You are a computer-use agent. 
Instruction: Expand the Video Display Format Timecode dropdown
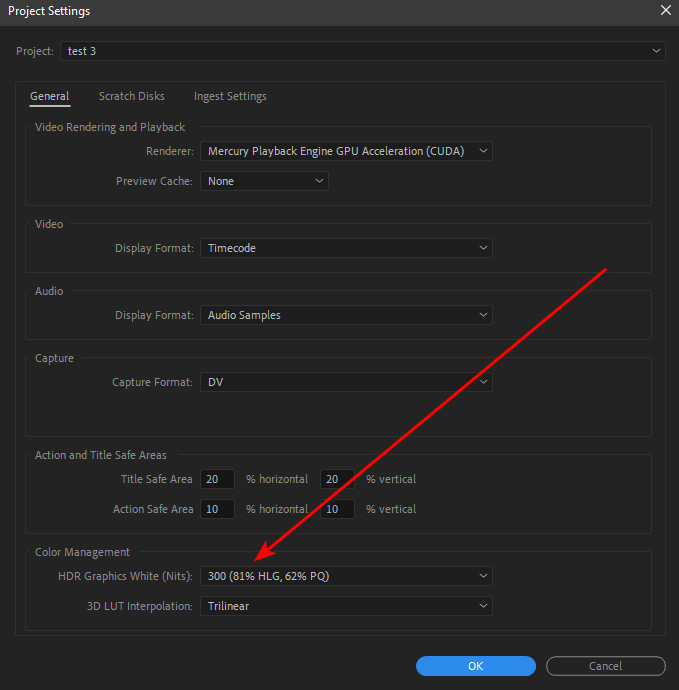346,248
